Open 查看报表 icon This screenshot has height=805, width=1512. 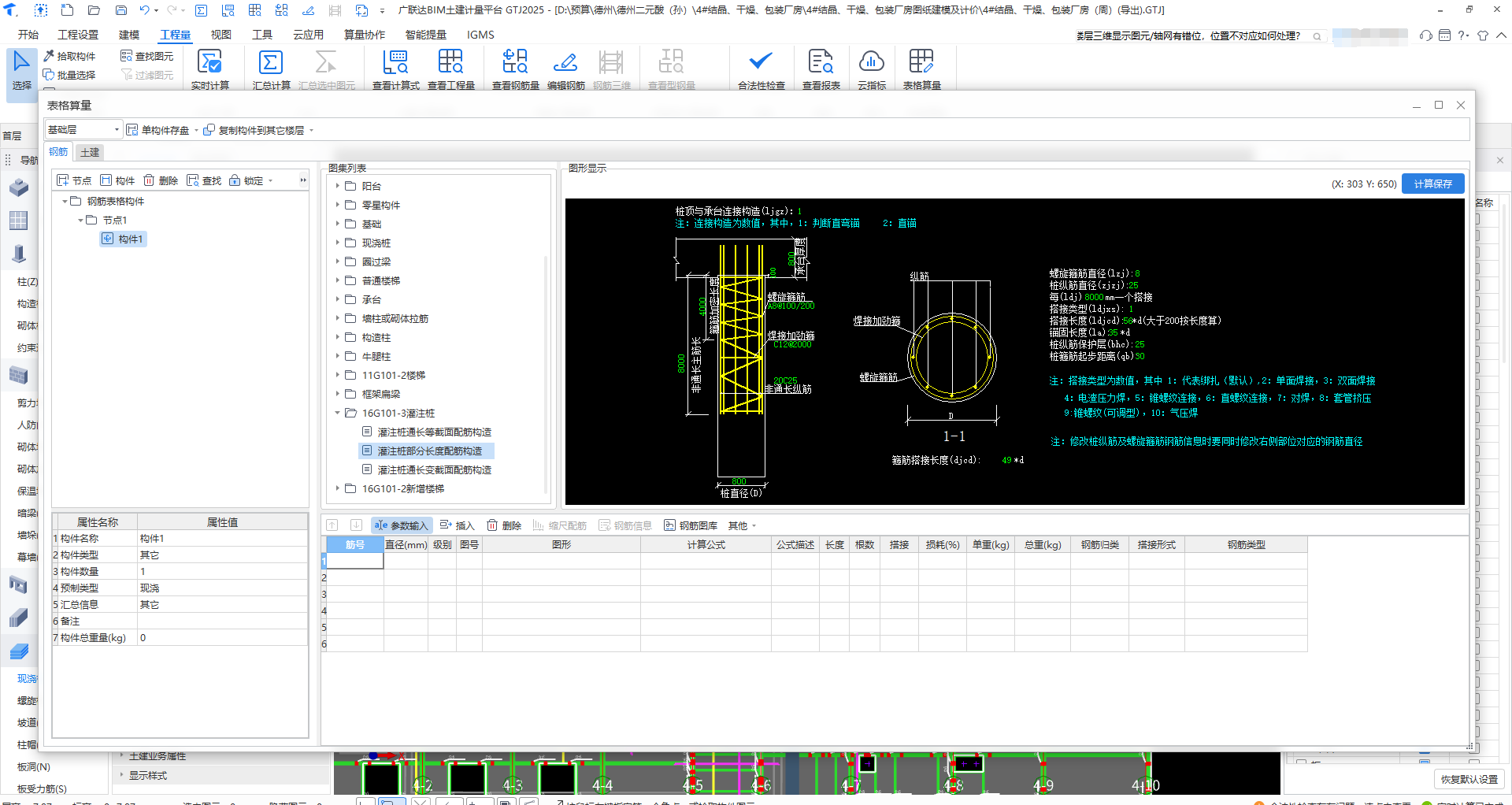[x=821, y=69]
